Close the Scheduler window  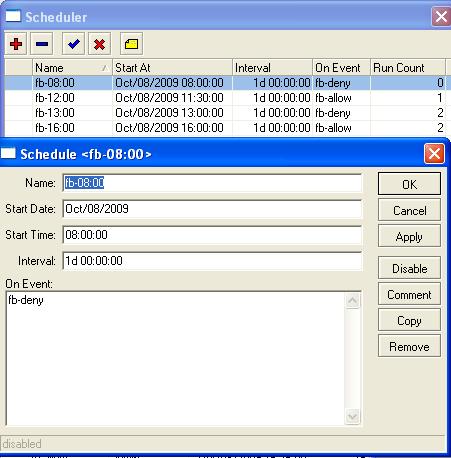(441, 16)
